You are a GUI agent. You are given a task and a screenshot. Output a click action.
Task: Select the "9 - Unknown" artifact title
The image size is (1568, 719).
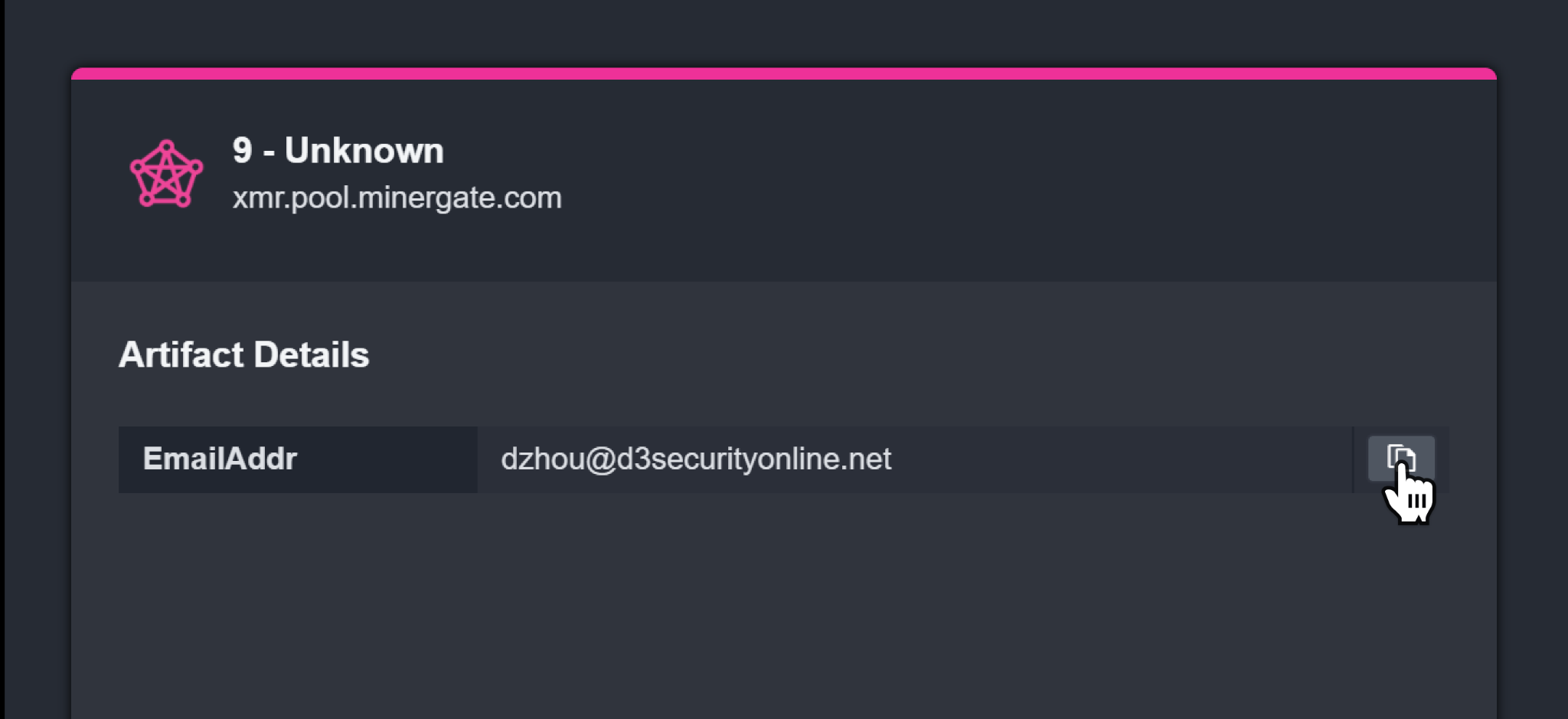338,150
